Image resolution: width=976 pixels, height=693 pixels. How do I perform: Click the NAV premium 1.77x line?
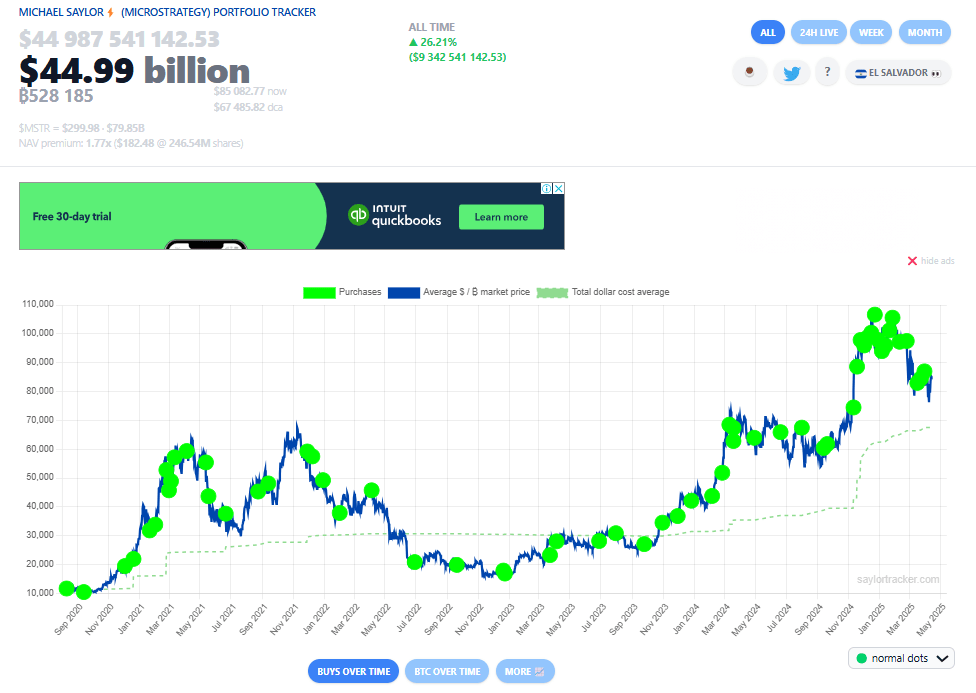click(131, 143)
